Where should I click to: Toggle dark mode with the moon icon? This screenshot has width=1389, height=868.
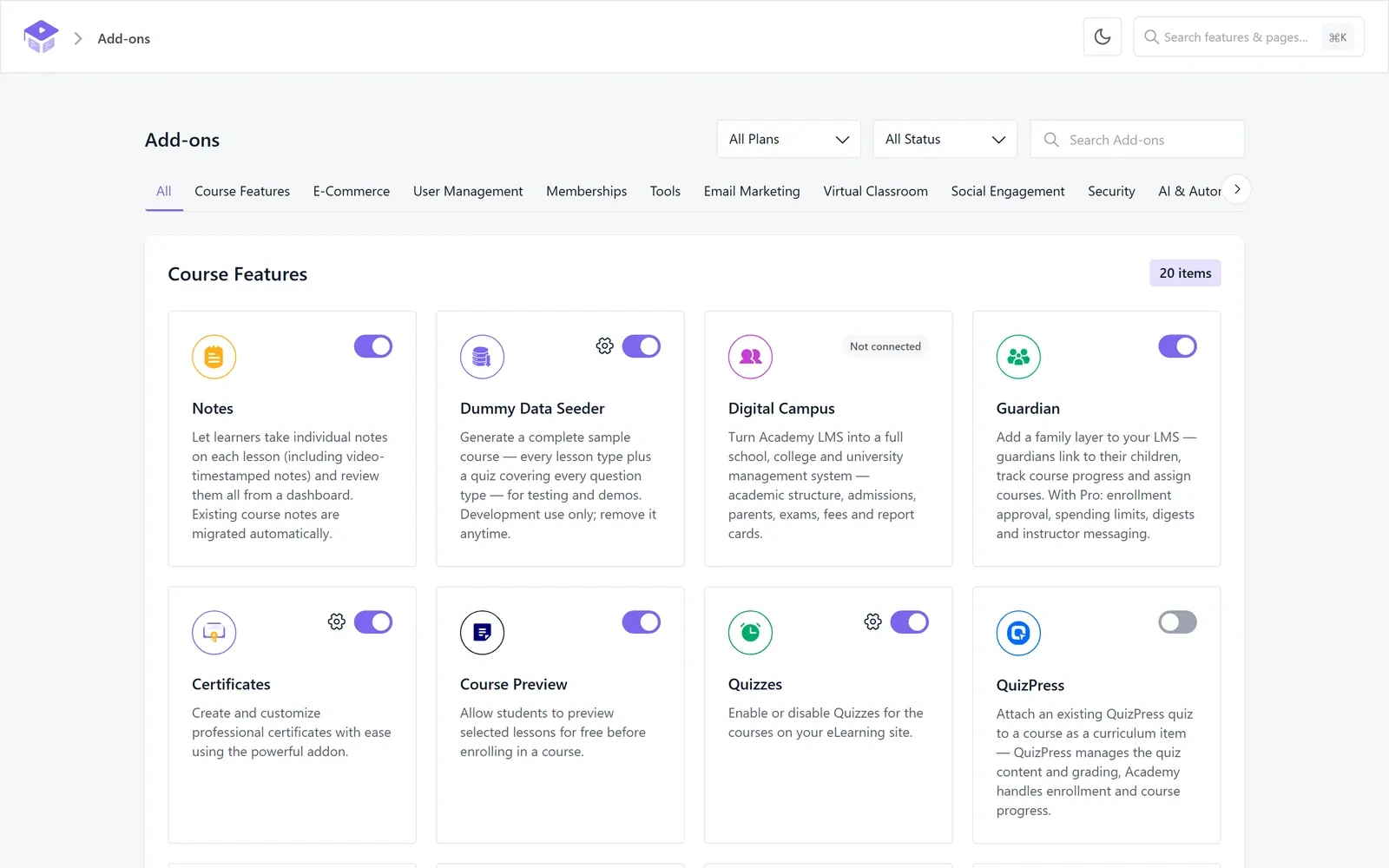[1103, 36]
